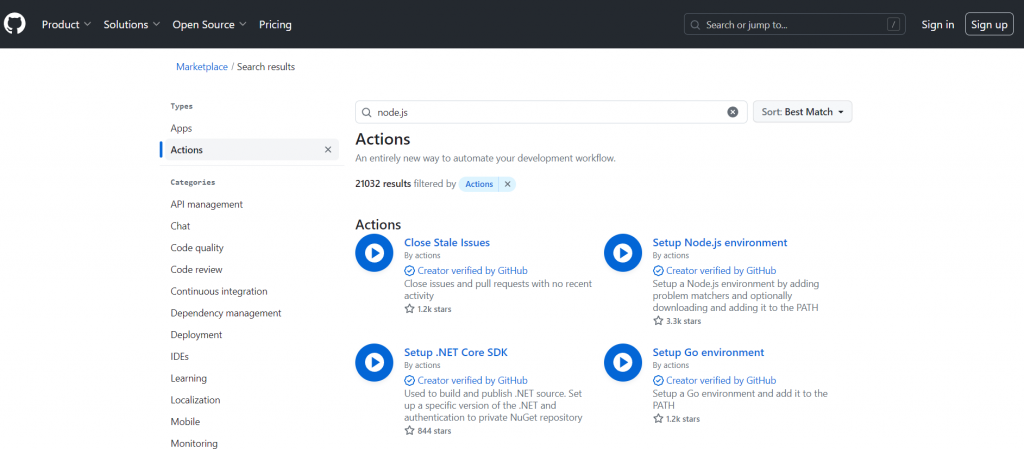Viewport: 1024px width, 449px height.
Task: Filter by Deployment category
Action: point(196,335)
